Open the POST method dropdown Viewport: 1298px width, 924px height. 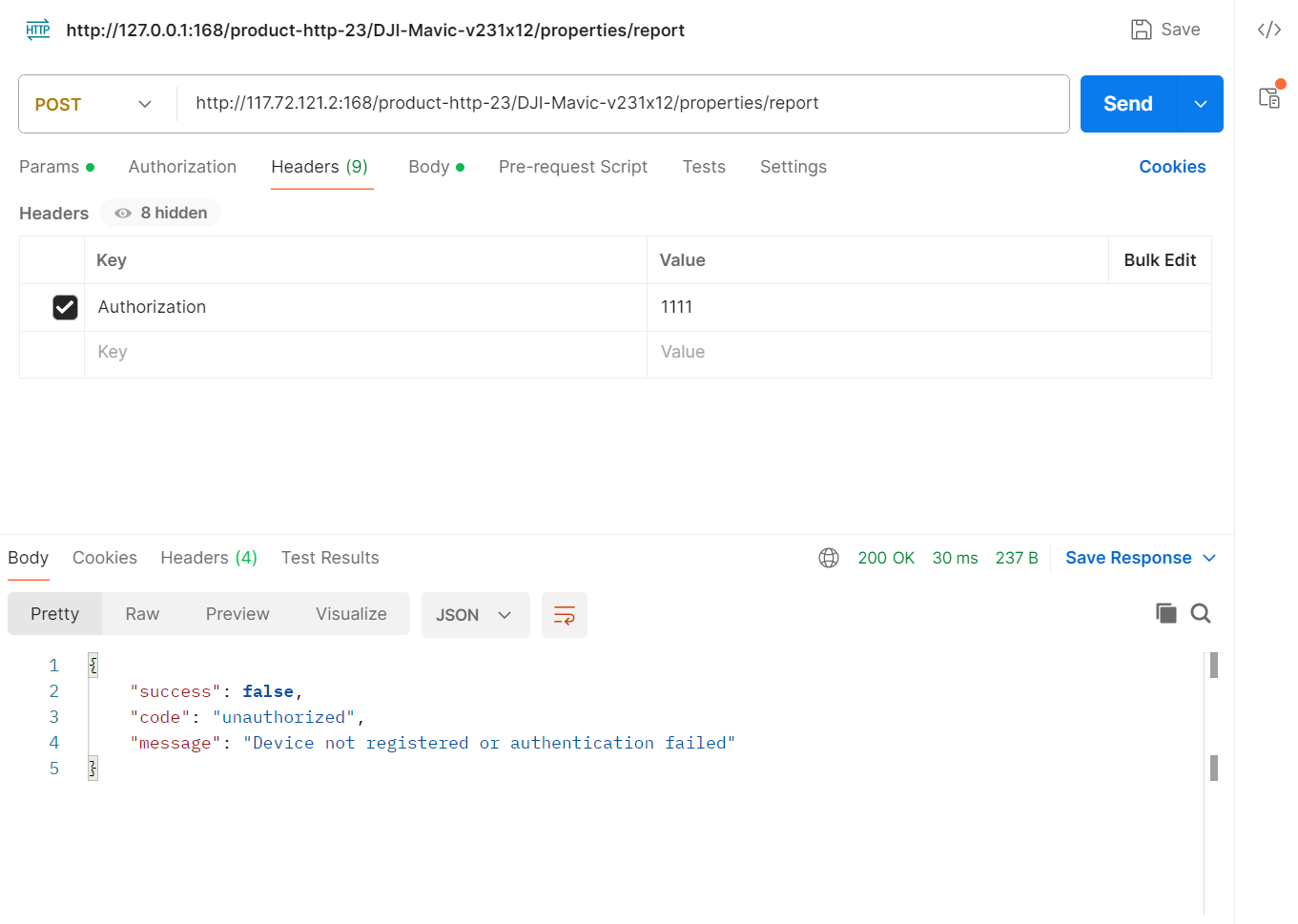tap(93, 104)
